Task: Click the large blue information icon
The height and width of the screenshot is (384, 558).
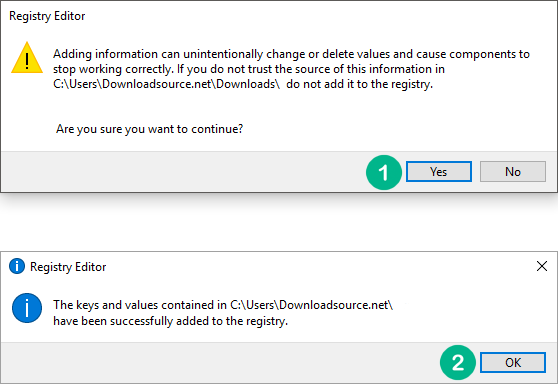Action: 27,308
